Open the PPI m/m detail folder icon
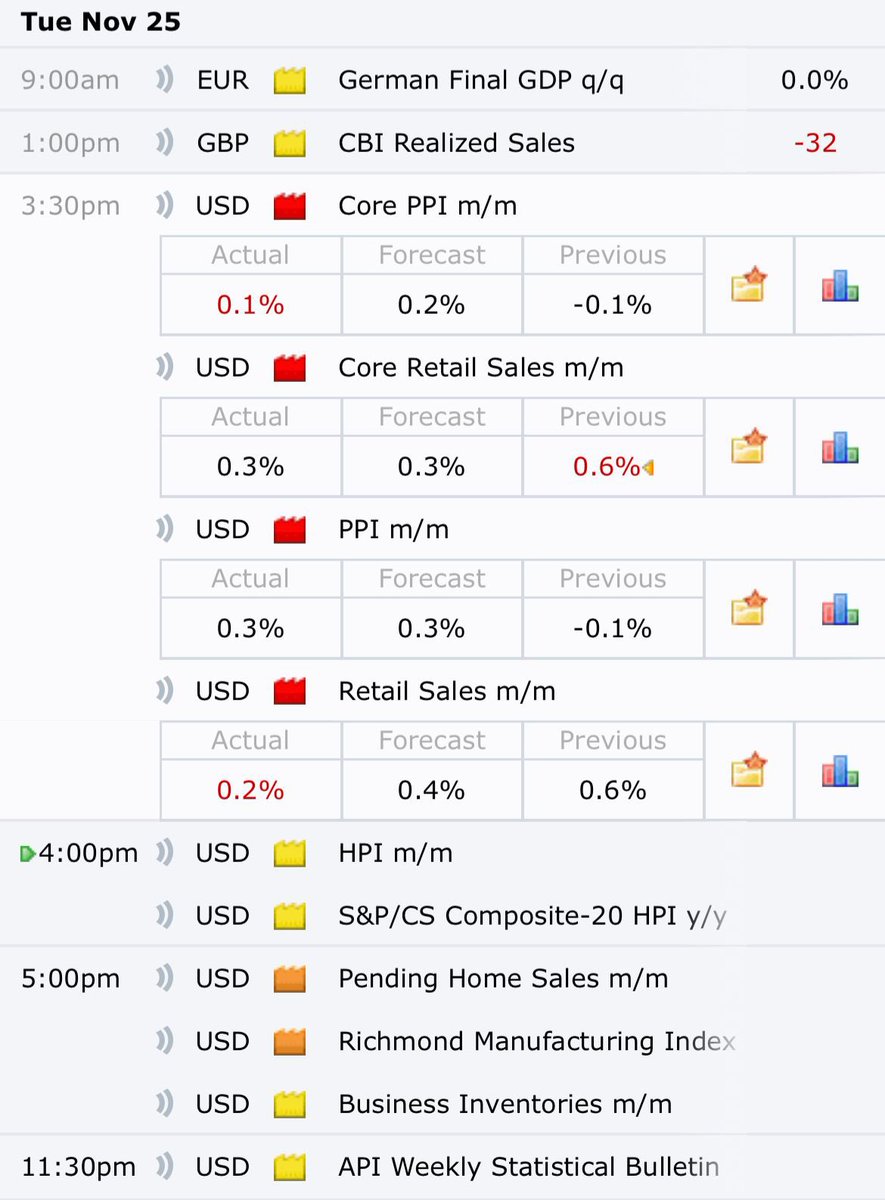 748,608
